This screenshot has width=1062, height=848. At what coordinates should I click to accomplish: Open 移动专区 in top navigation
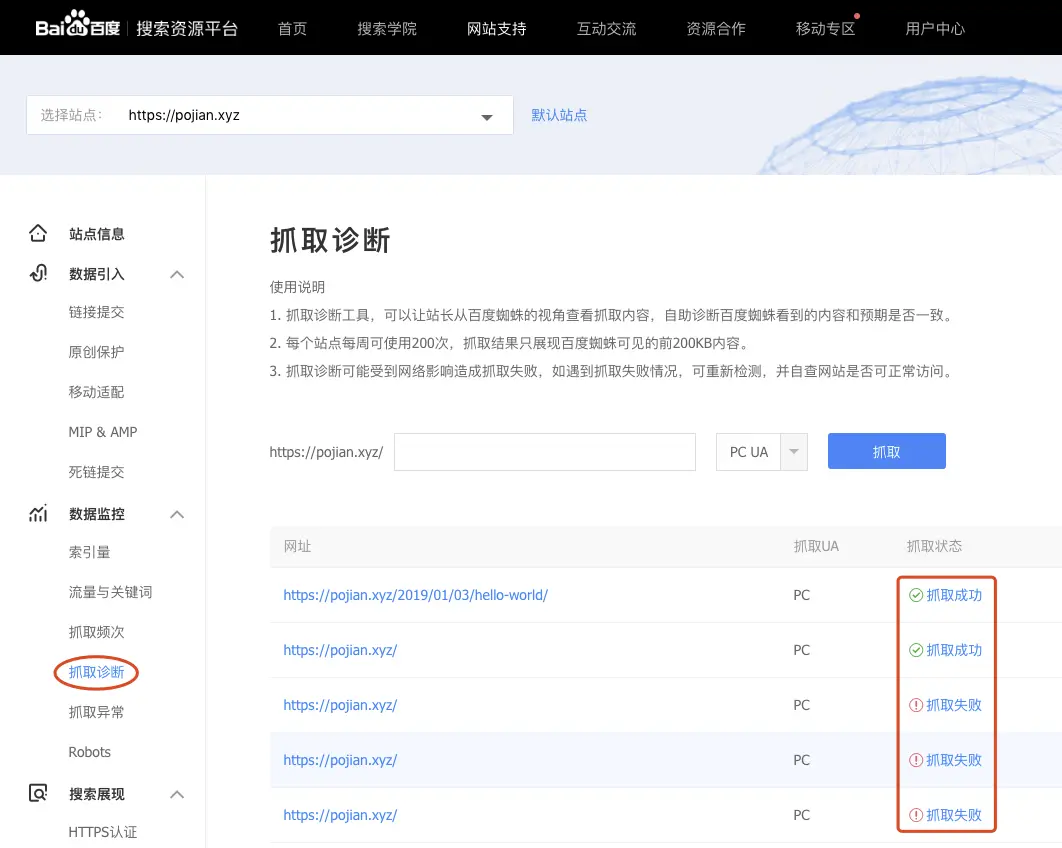point(826,28)
